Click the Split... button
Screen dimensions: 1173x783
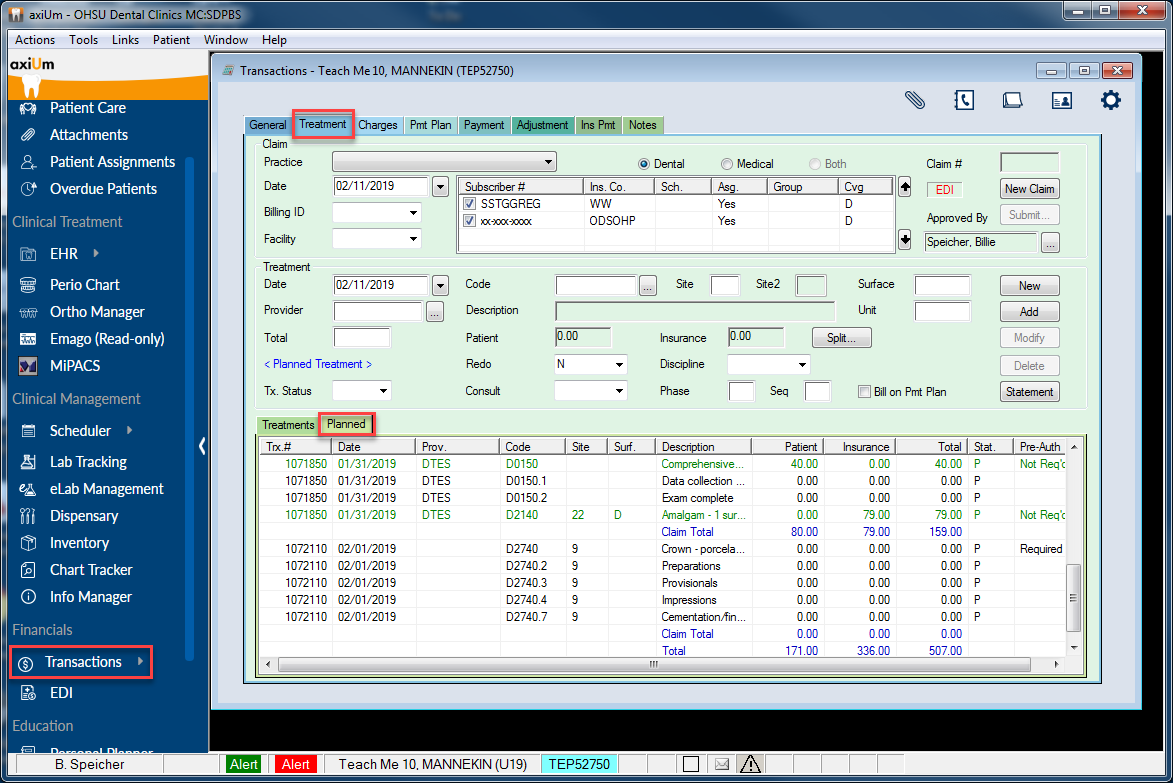pyautogui.click(x=842, y=338)
